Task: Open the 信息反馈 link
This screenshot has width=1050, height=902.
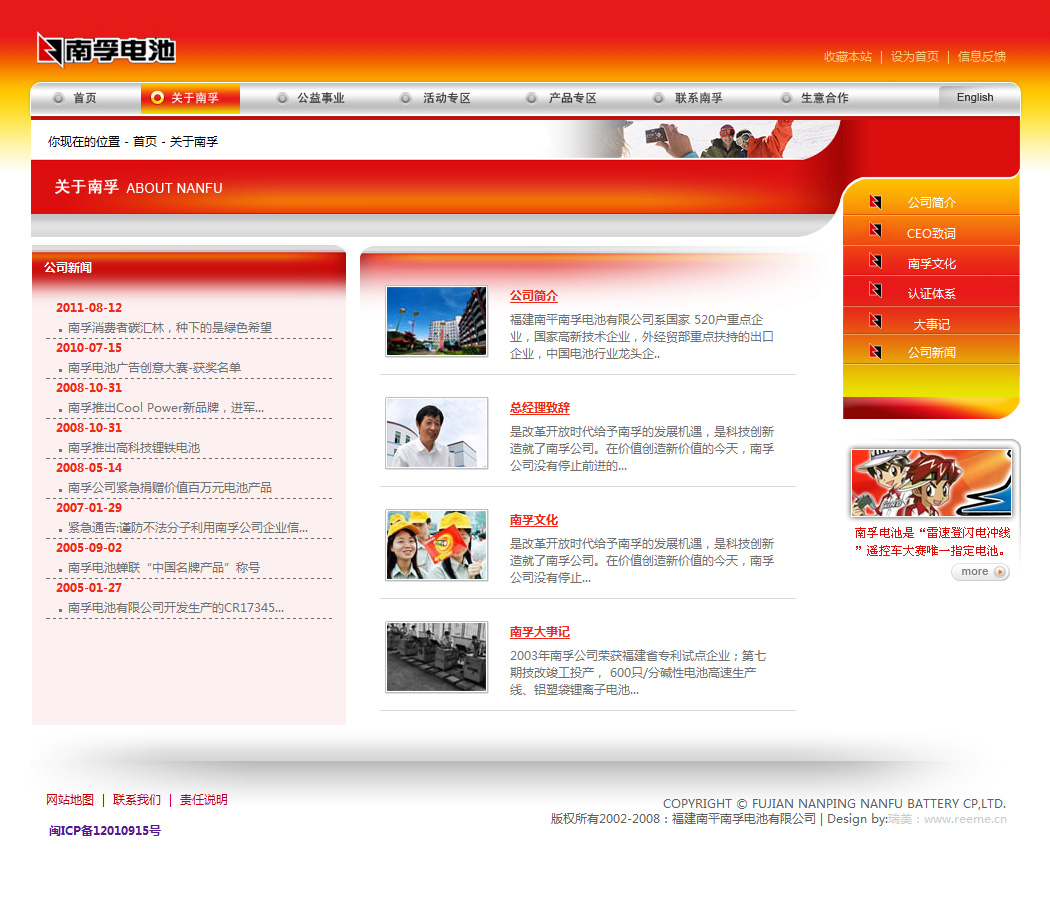Action: coord(982,57)
